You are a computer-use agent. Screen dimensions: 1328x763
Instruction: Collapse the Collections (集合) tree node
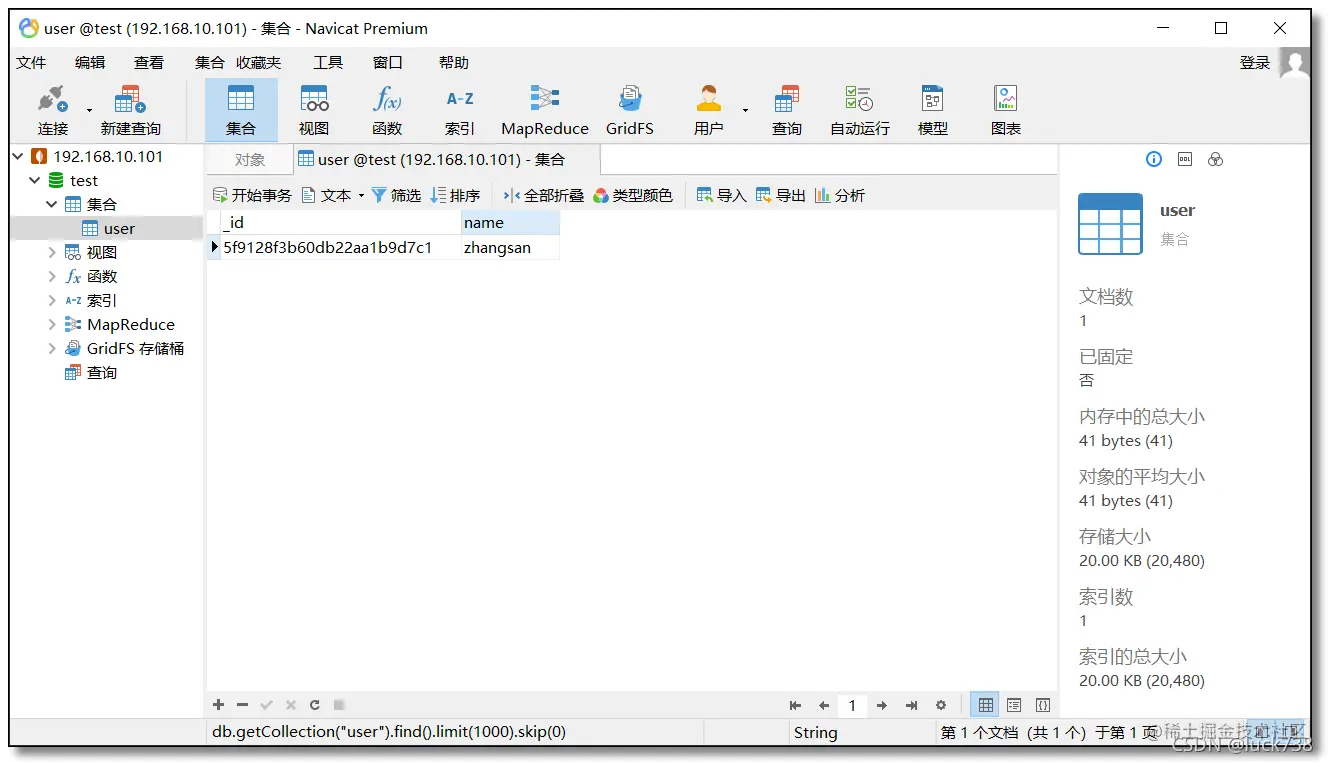click(52, 204)
